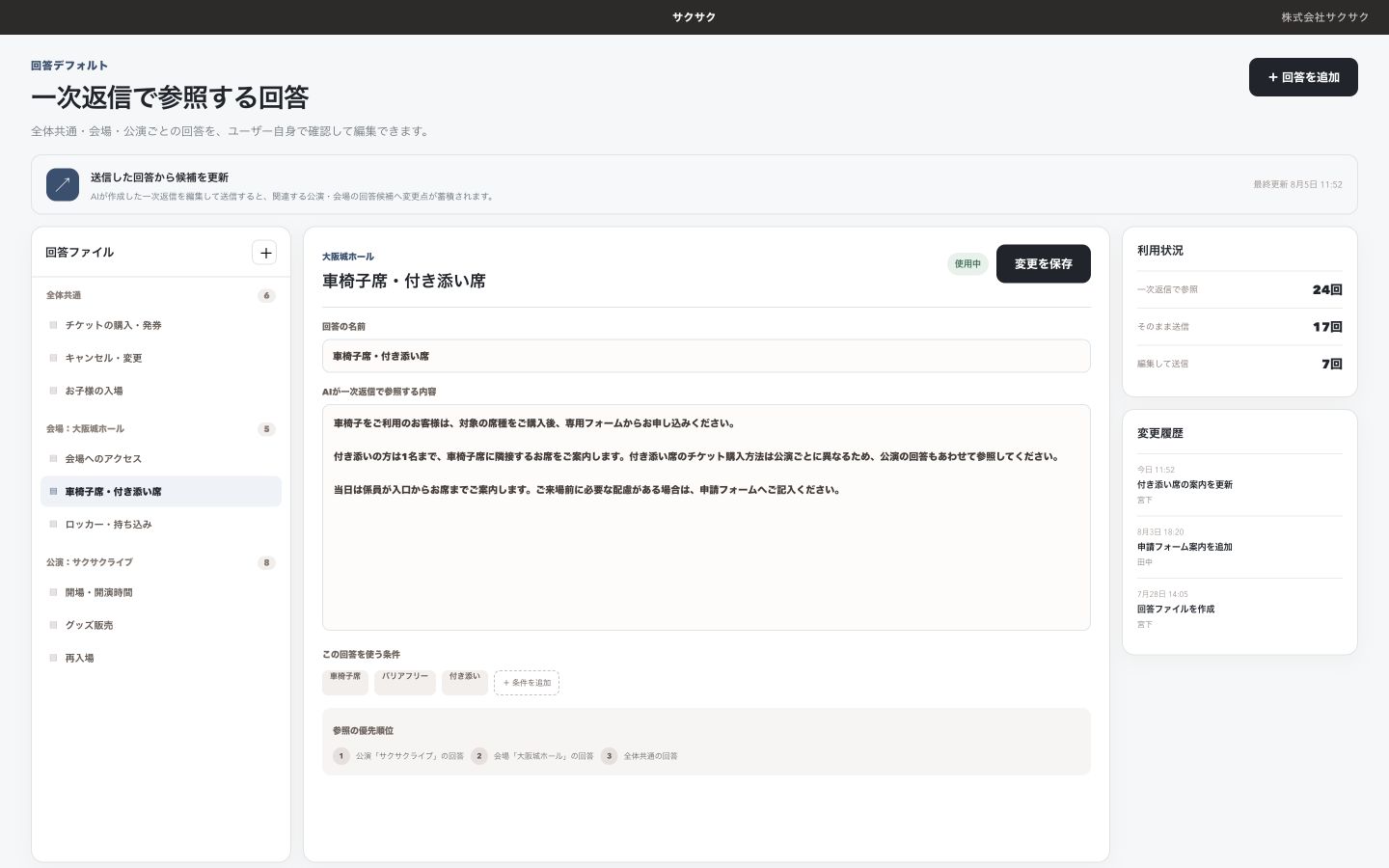Image resolution: width=1389 pixels, height=868 pixels.
Task: Click the arrow icon beside 送信した回答から候補を更新
Action: tap(63, 184)
